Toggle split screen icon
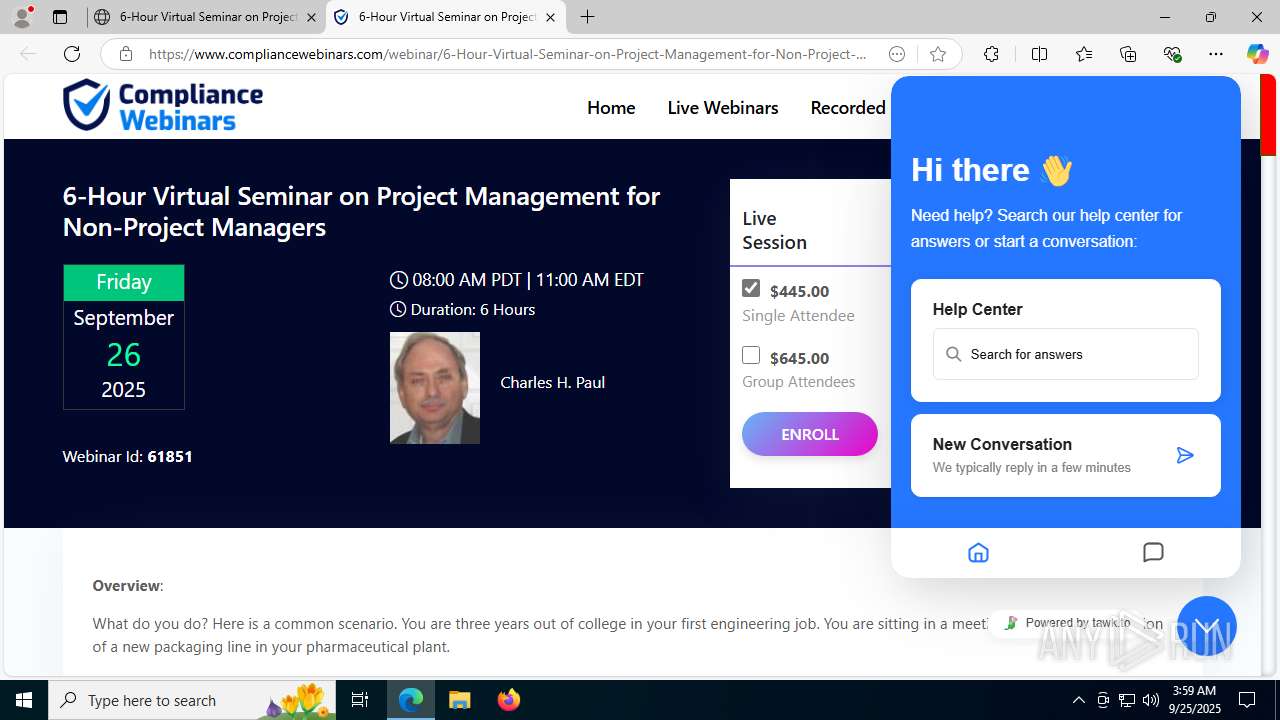 coord(1039,54)
